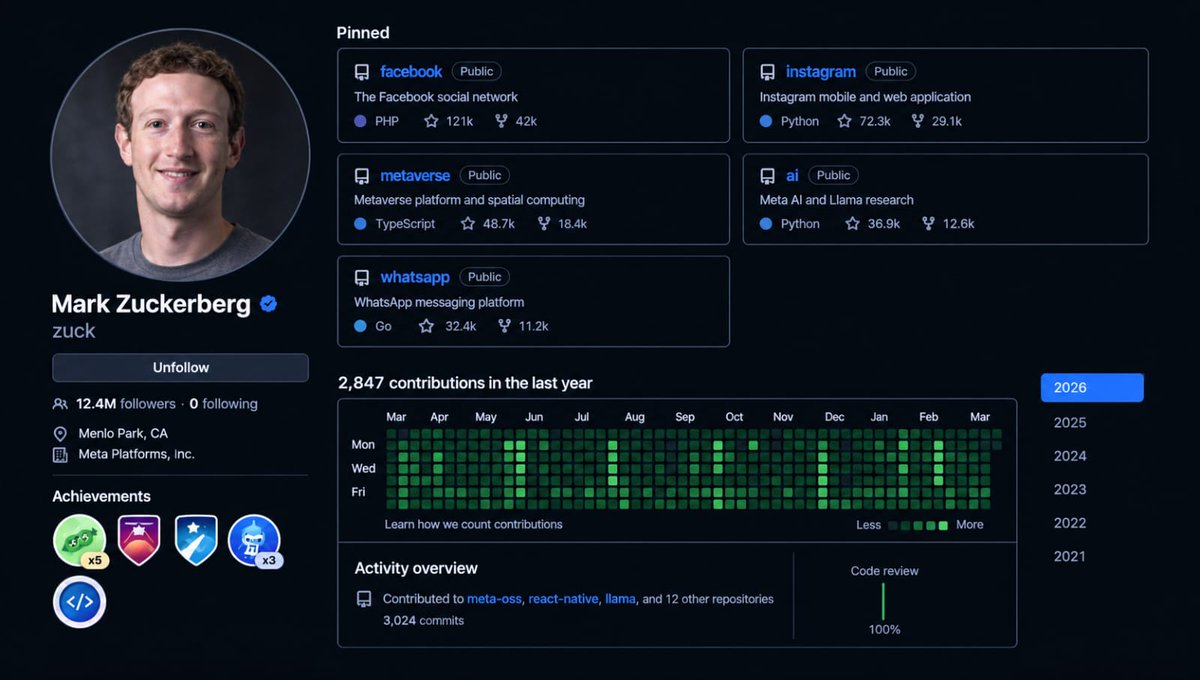1200x680 pixels.
Task: Click the repository icon beside instagram
Action: (x=767, y=72)
